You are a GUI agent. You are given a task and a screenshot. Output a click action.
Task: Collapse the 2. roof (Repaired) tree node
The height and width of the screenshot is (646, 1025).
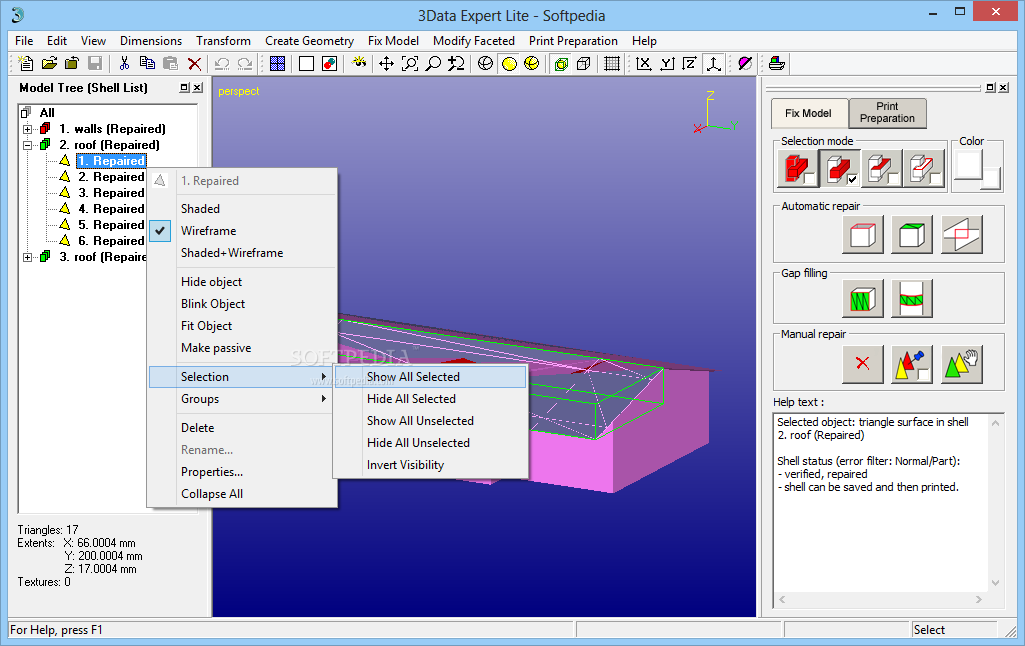pos(27,145)
